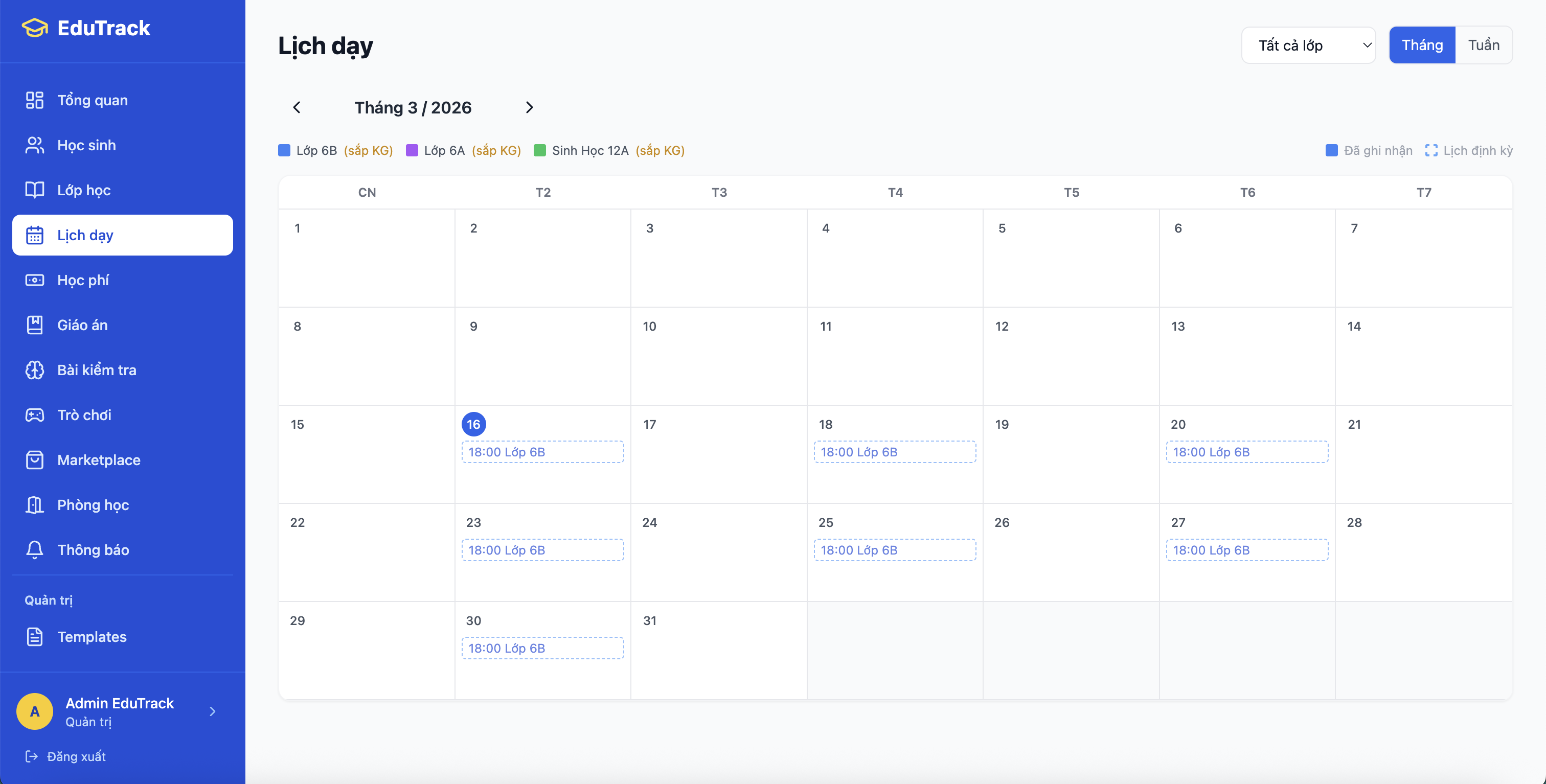Select the Tháng view toggle

point(1422,45)
